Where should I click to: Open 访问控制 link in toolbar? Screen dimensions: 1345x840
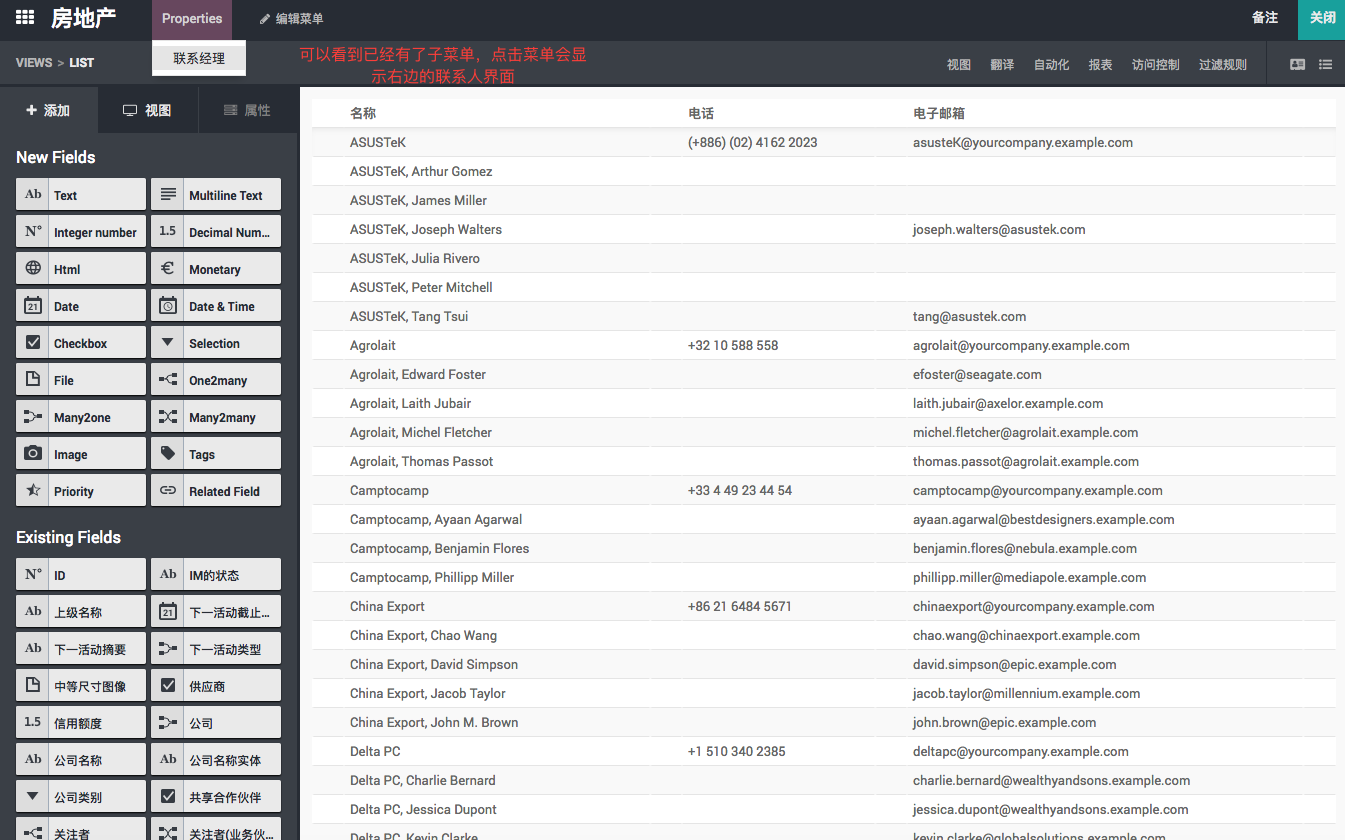1155,64
